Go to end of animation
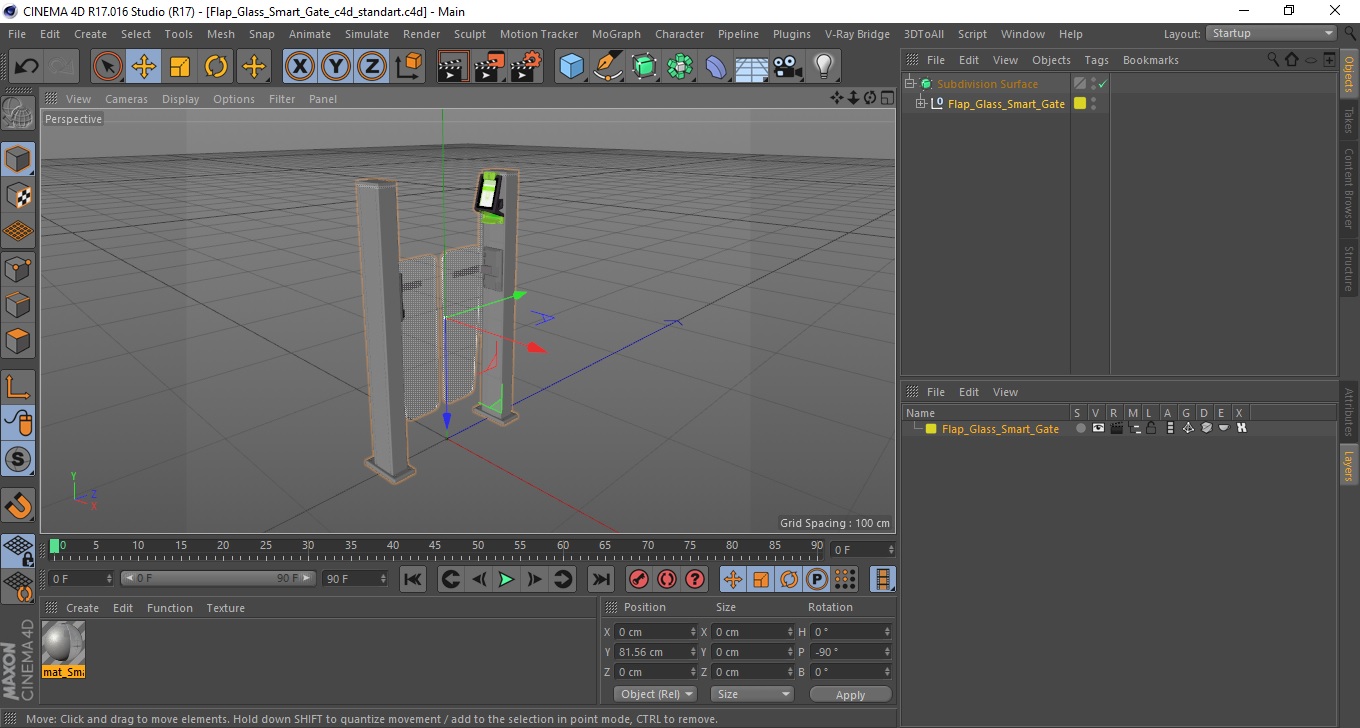The width and height of the screenshot is (1360, 728). pos(600,579)
